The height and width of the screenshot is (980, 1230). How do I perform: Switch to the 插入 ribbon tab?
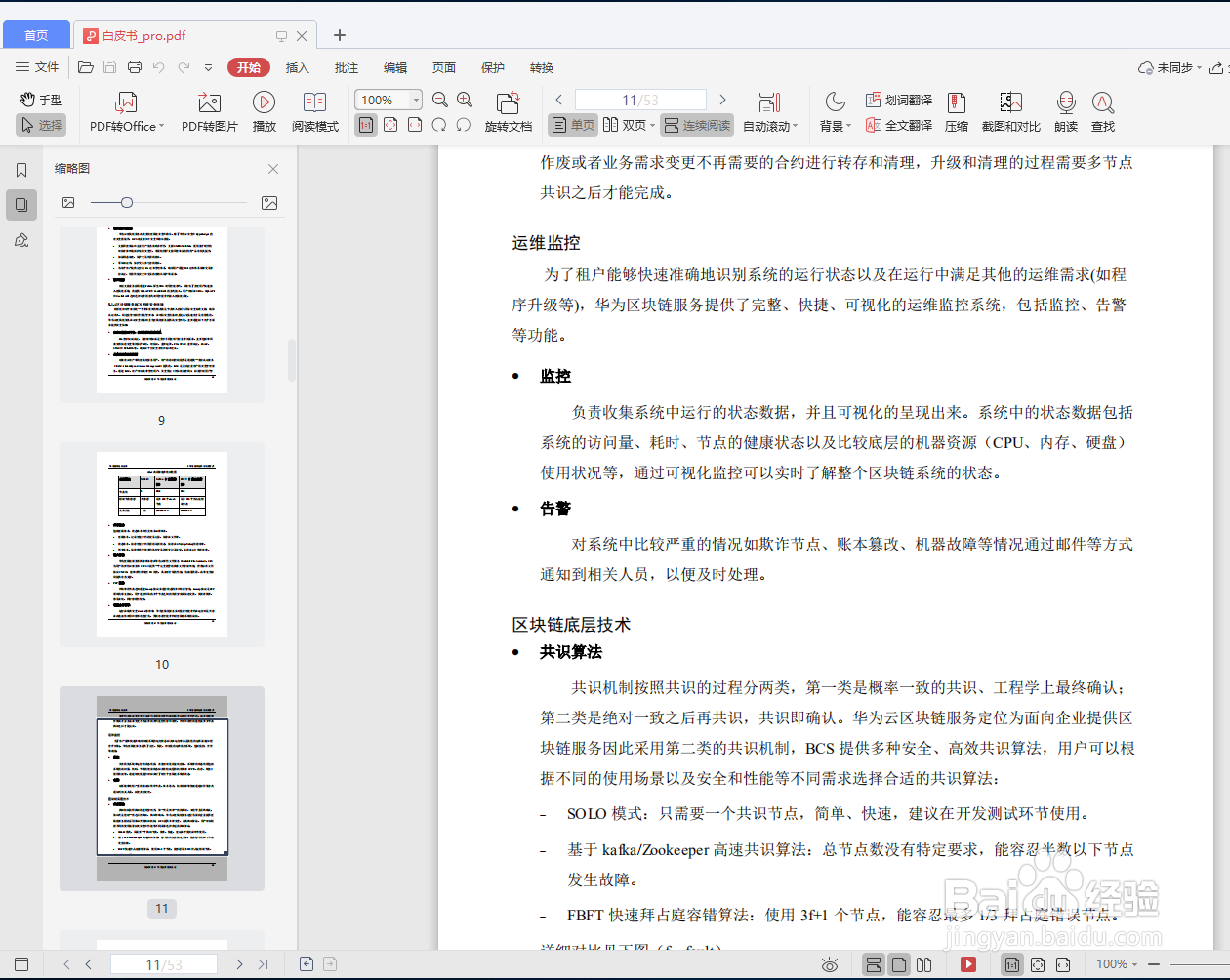298,67
